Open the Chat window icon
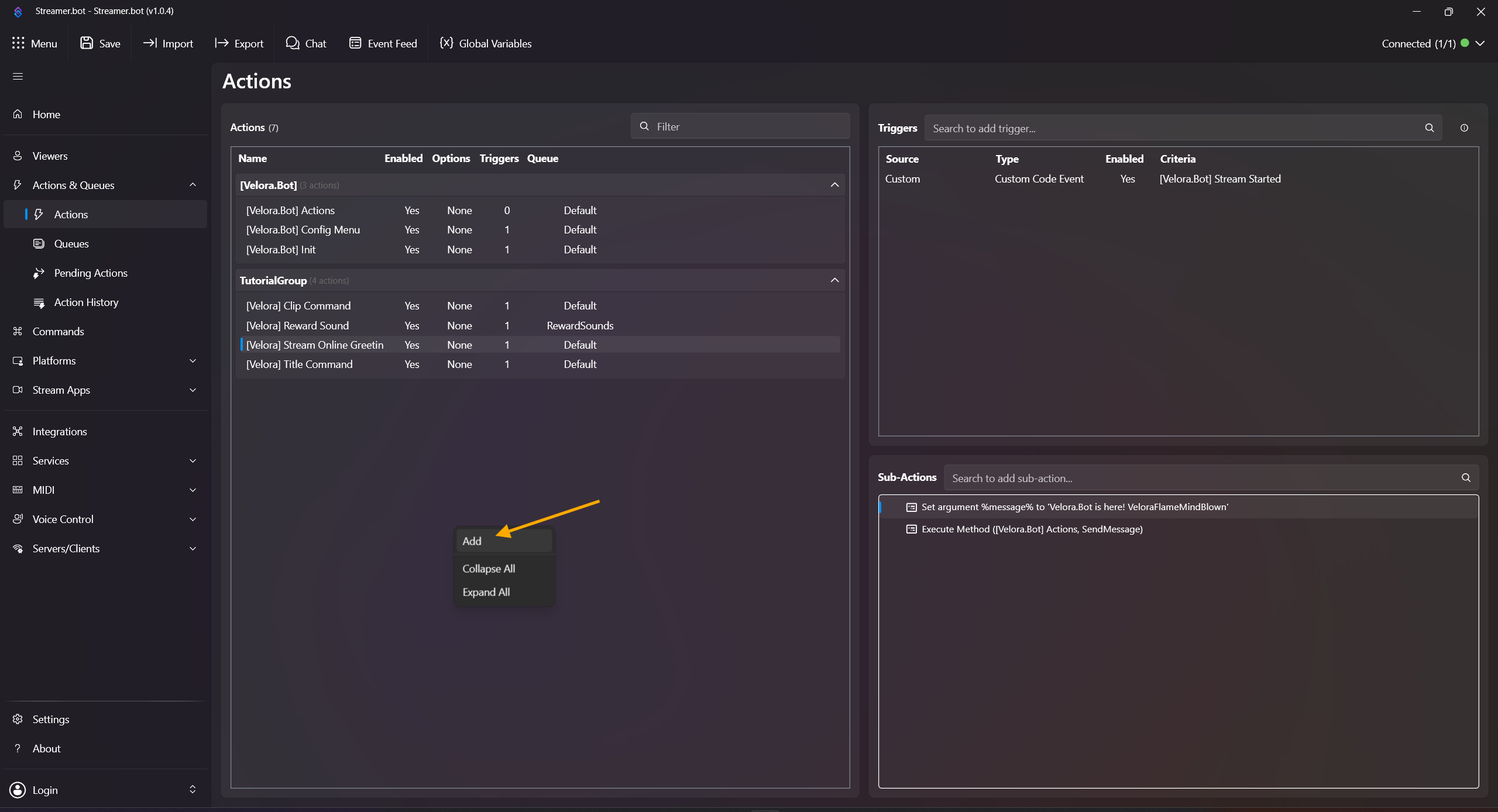 click(293, 43)
